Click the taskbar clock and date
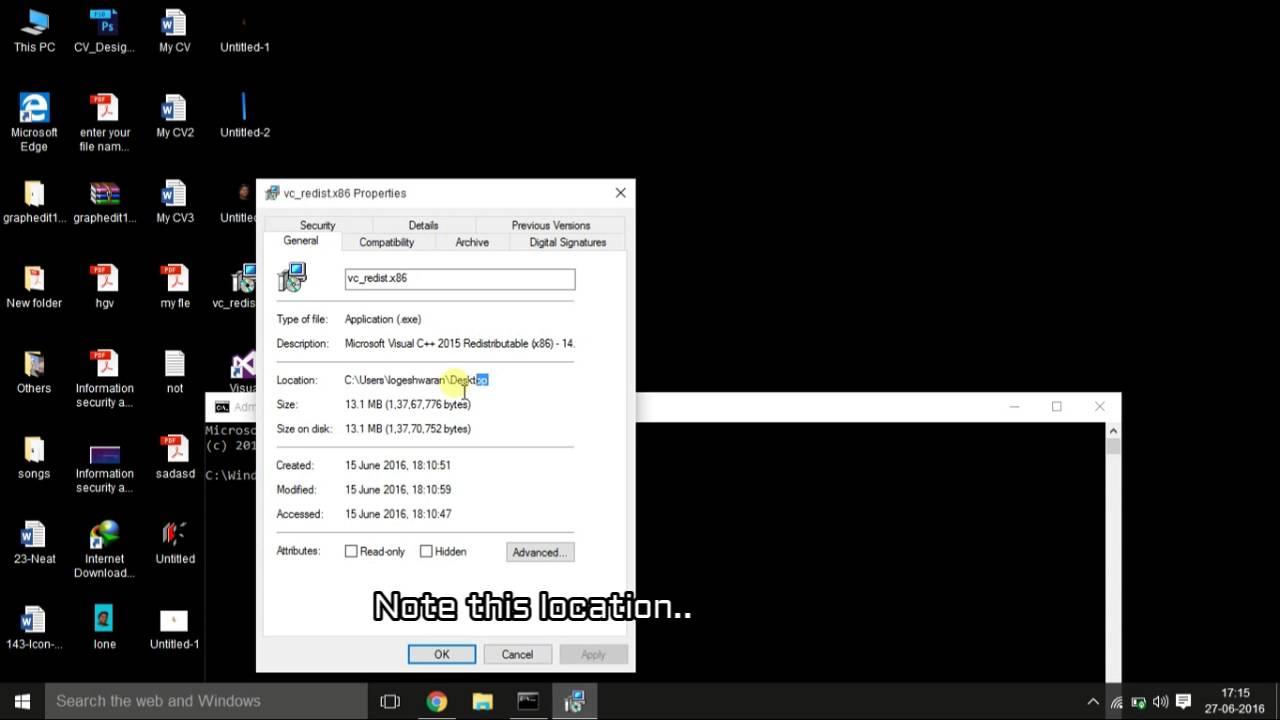The width and height of the screenshot is (1280, 720). point(1235,701)
